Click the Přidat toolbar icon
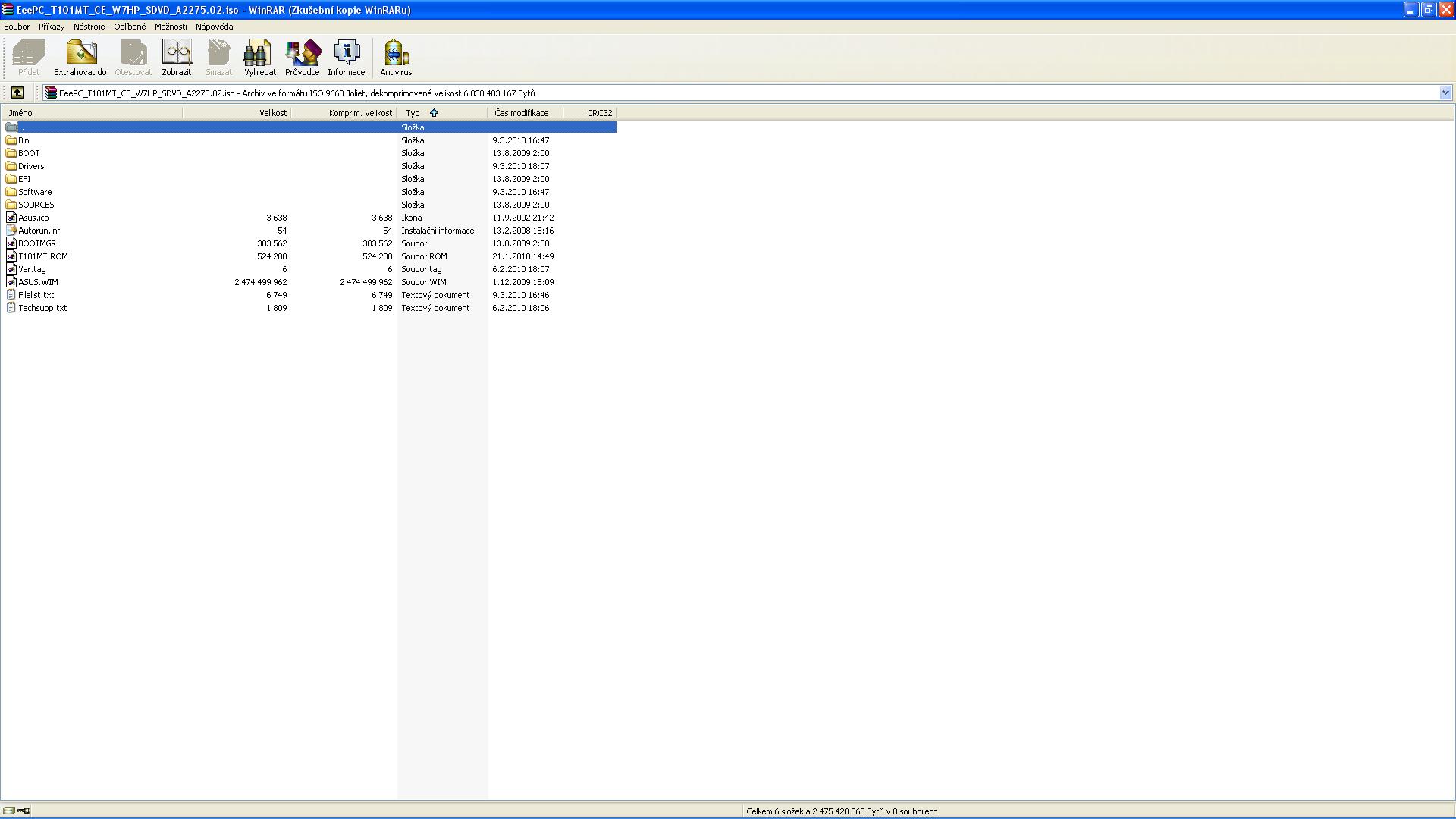This screenshot has width=1456, height=819. coord(29,58)
